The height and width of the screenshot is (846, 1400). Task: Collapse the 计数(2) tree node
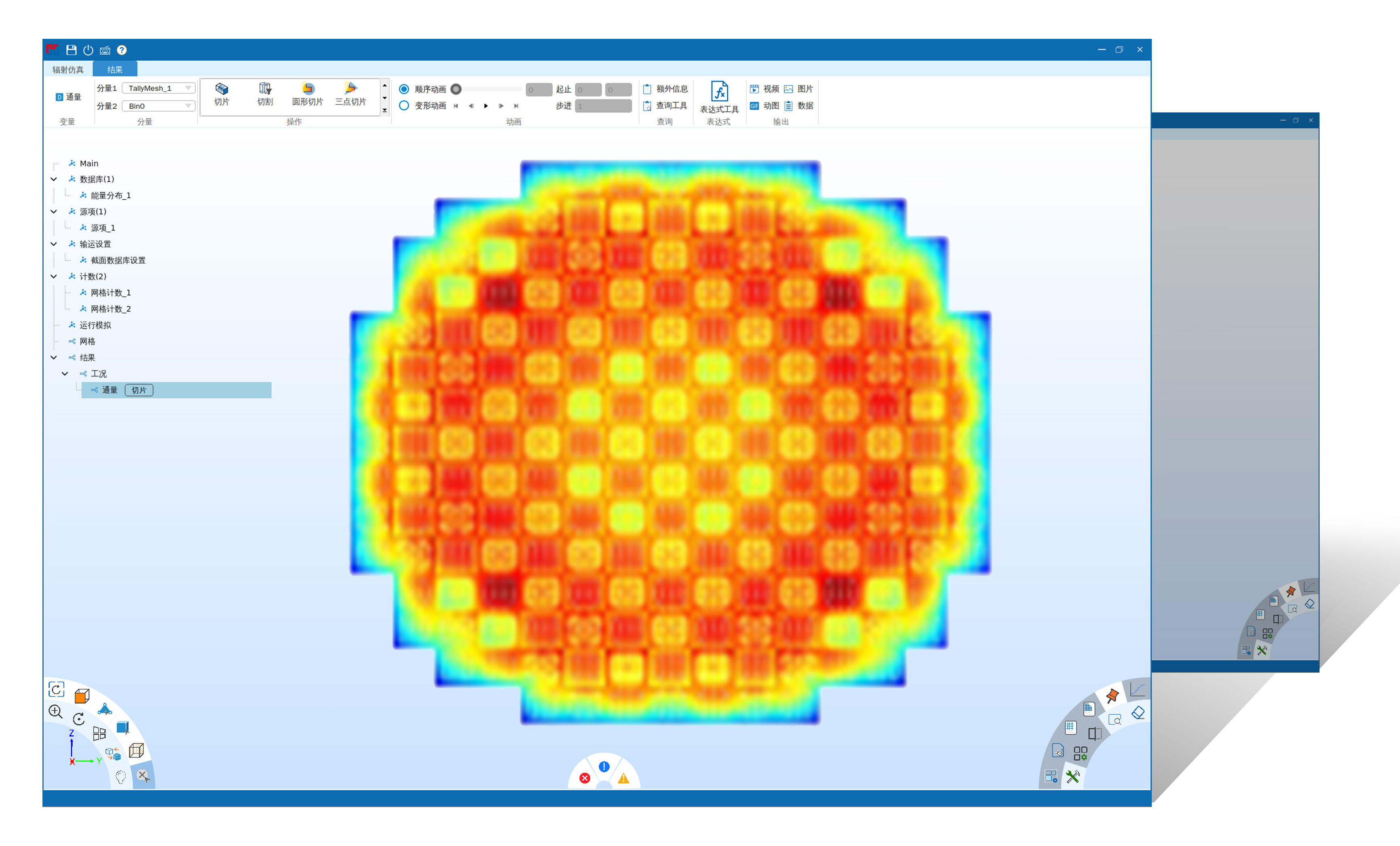click(x=54, y=276)
